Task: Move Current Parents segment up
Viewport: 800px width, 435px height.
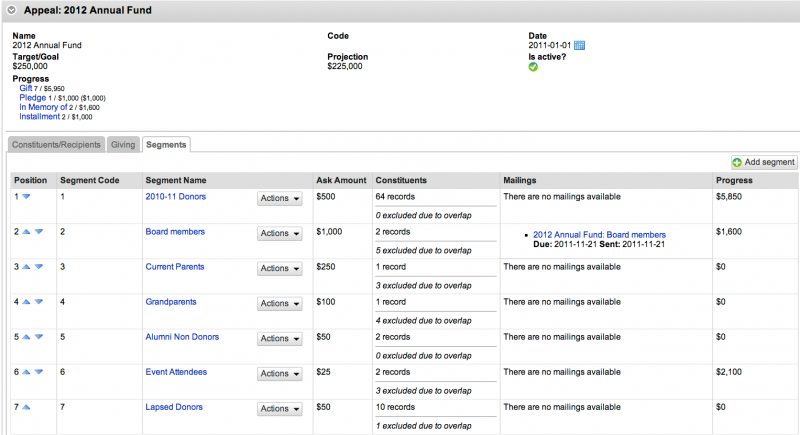Action: pyautogui.click(x=26, y=267)
